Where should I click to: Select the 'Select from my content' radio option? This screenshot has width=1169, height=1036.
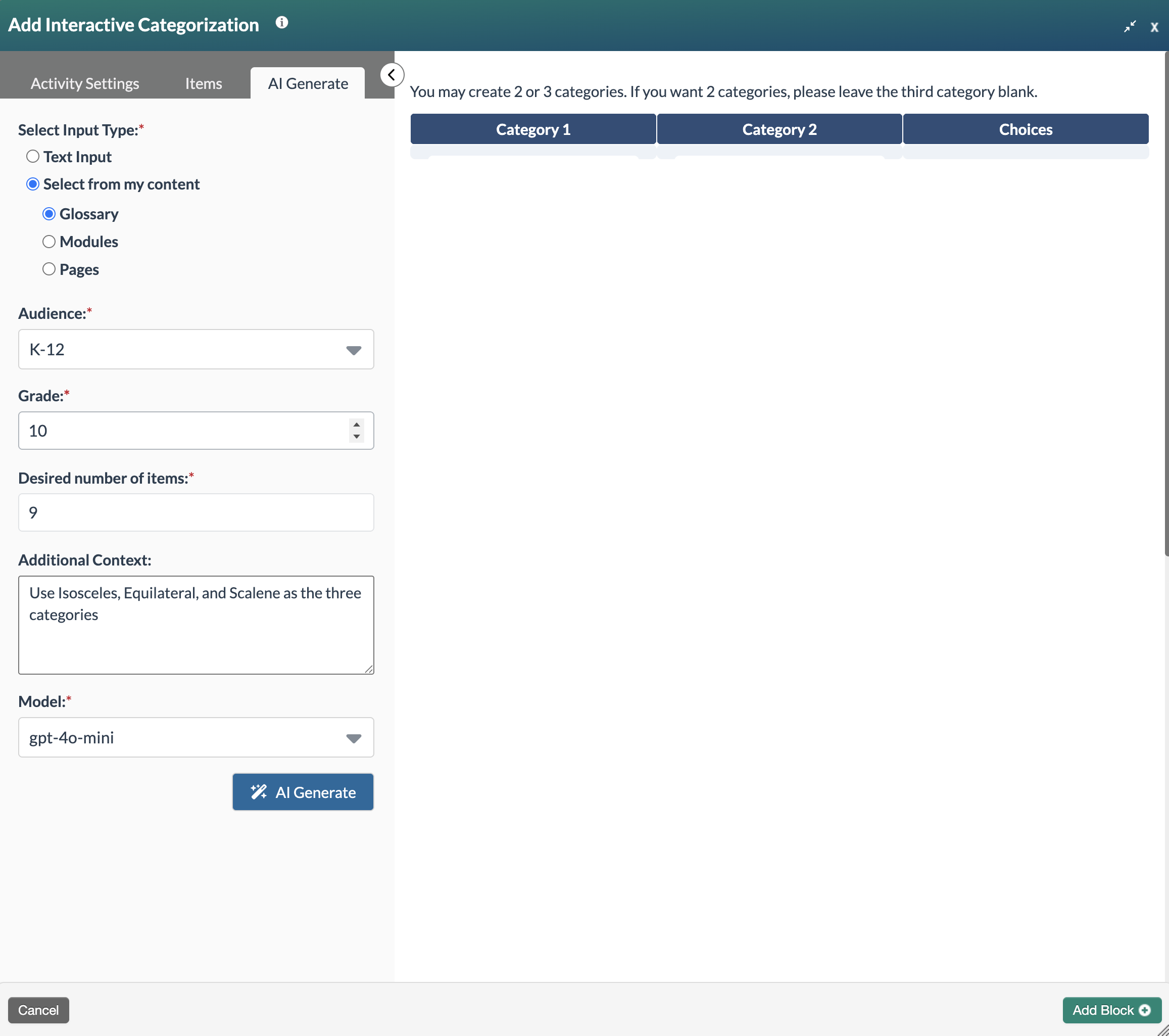[x=33, y=183]
